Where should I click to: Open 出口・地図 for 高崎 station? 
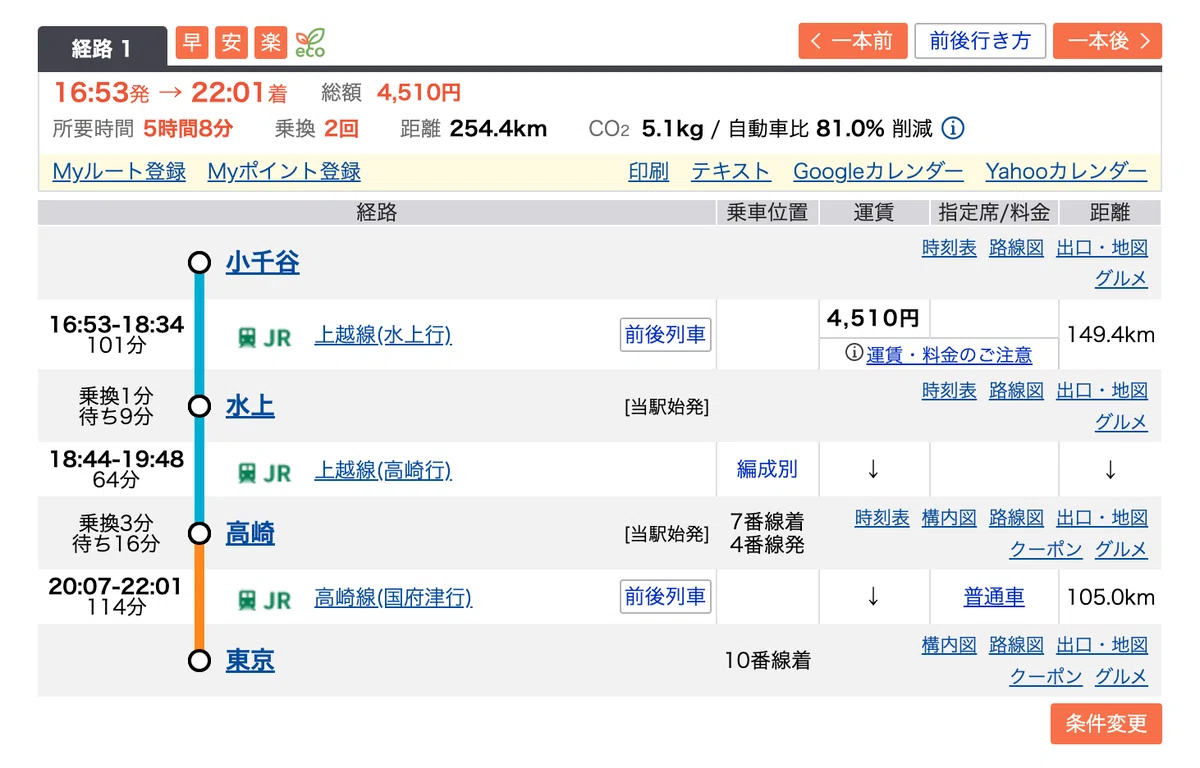pyautogui.click(x=1102, y=518)
